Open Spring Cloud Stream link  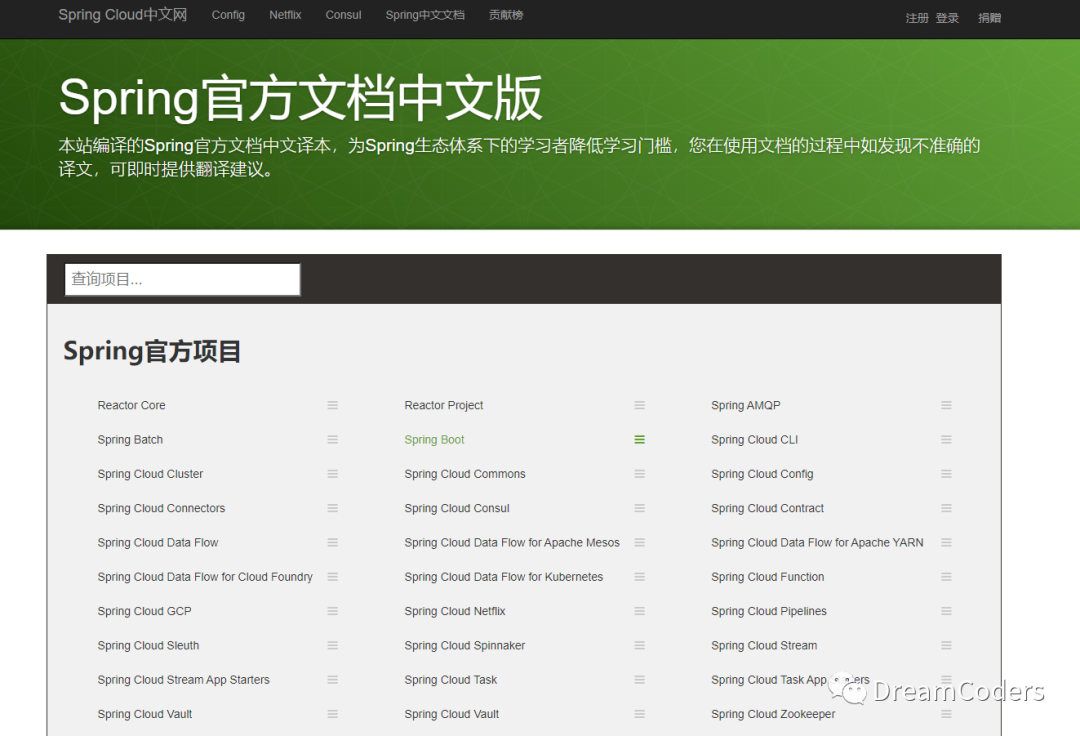[764, 646]
